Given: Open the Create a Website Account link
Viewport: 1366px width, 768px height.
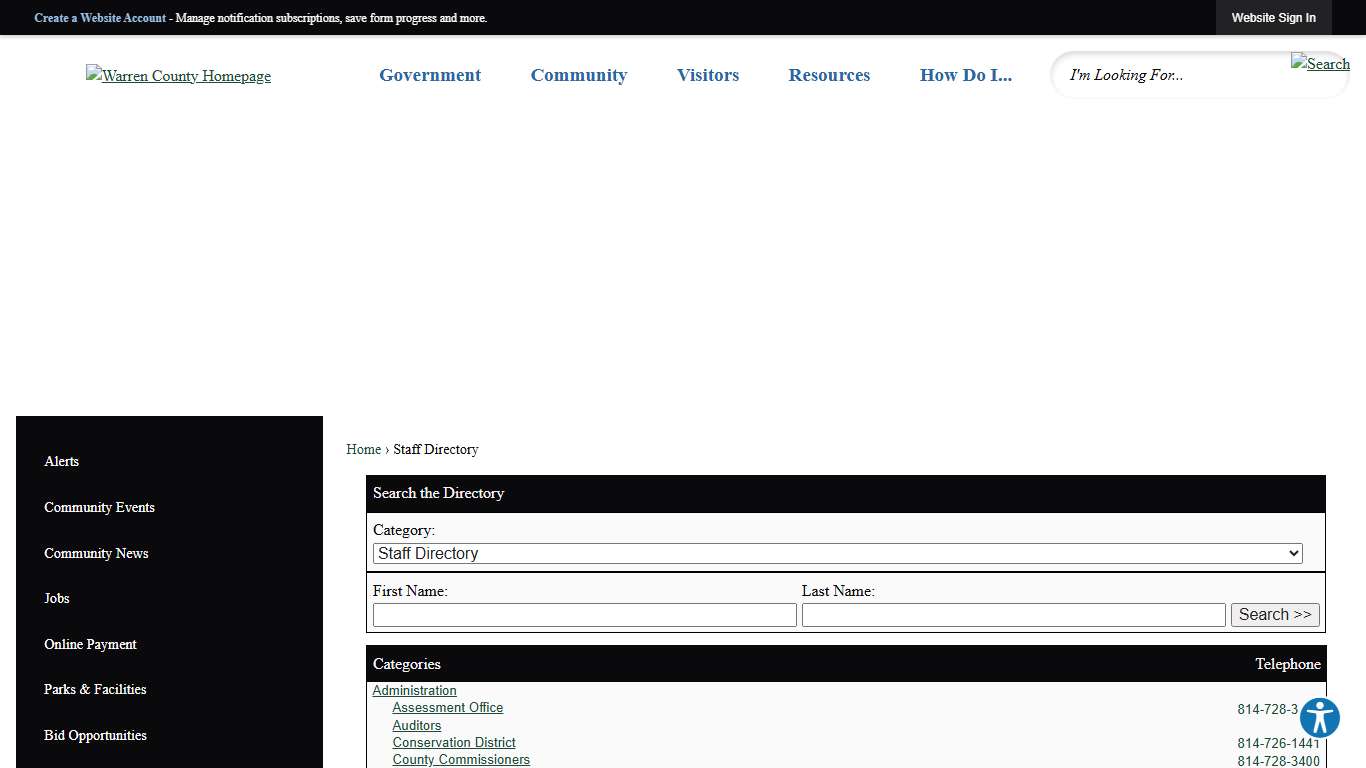Looking at the screenshot, I should pos(100,17).
